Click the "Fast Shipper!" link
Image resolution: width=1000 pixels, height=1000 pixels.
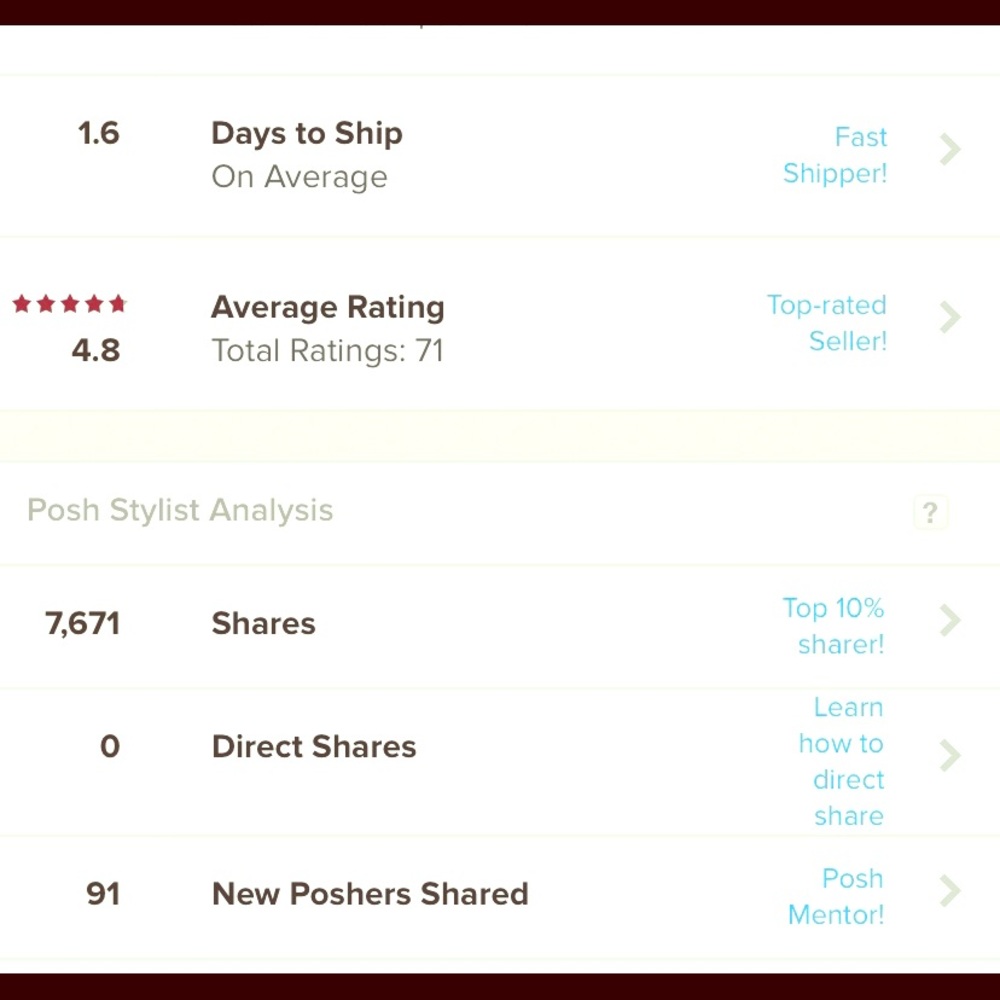click(x=835, y=155)
